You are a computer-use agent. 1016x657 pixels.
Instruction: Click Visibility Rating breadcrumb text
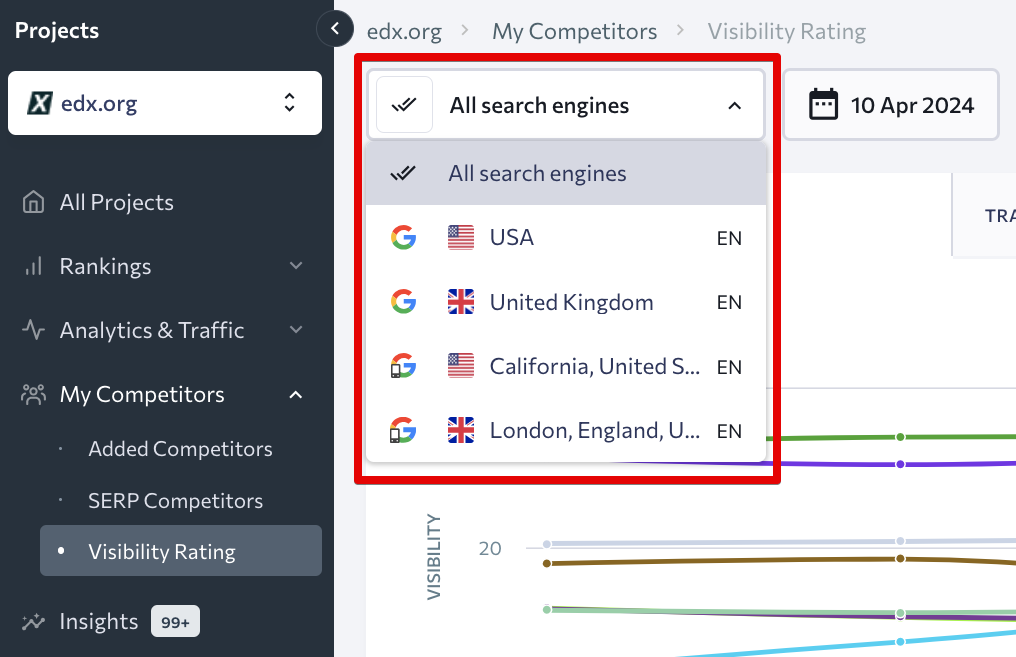[787, 31]
